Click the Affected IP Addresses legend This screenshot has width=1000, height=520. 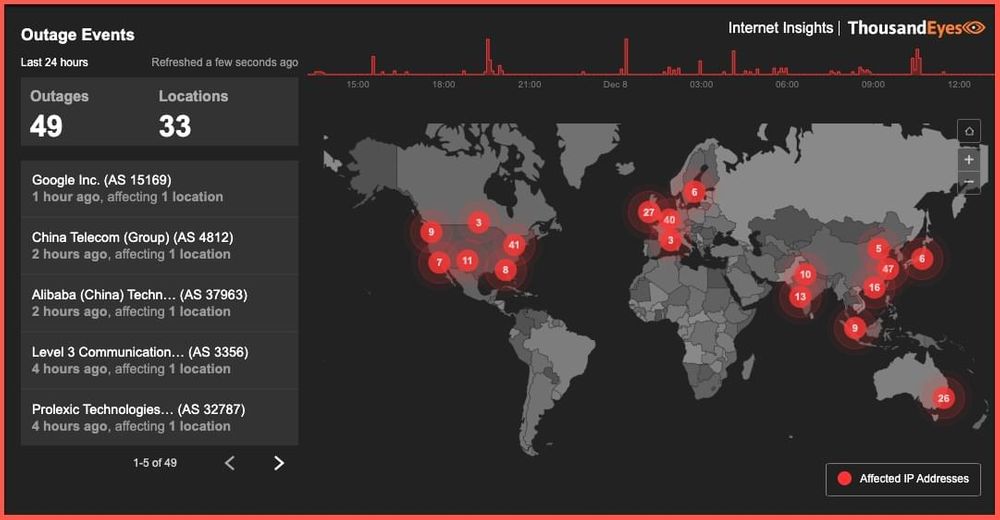(x=903, y=479)
